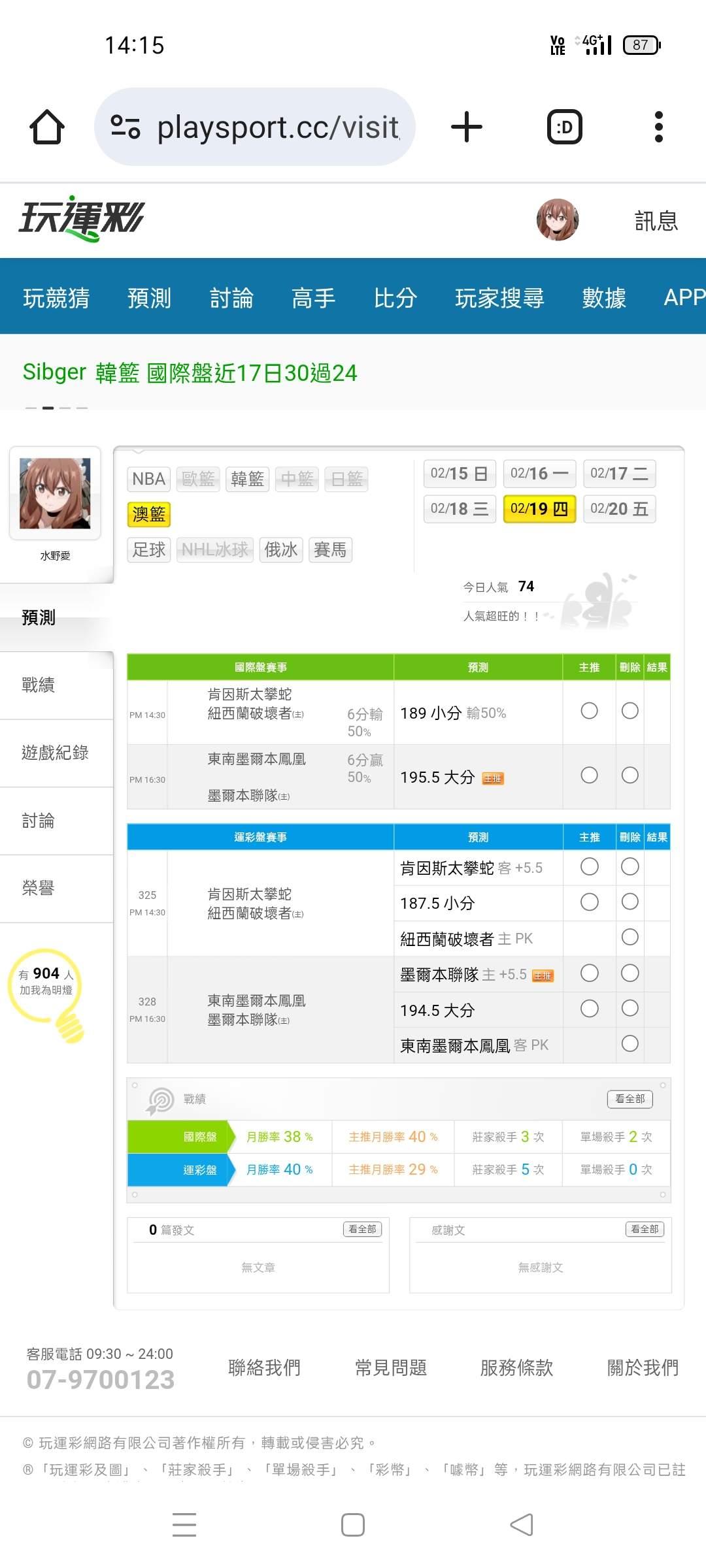Open 水野愛 profile picture thumbnail
The width and height of the screenshot is (706, 1568).
[55, 493]
